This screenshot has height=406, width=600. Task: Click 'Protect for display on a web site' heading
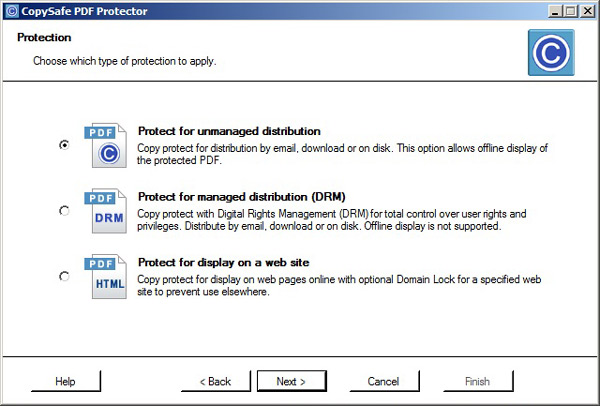(x=223, y=263)
